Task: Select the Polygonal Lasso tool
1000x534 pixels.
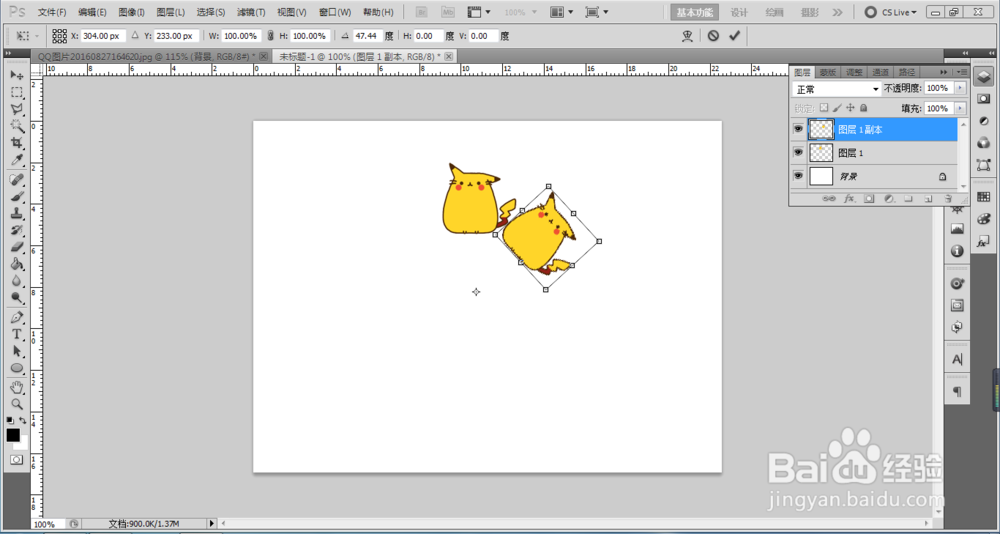Action: coord(17,109)
